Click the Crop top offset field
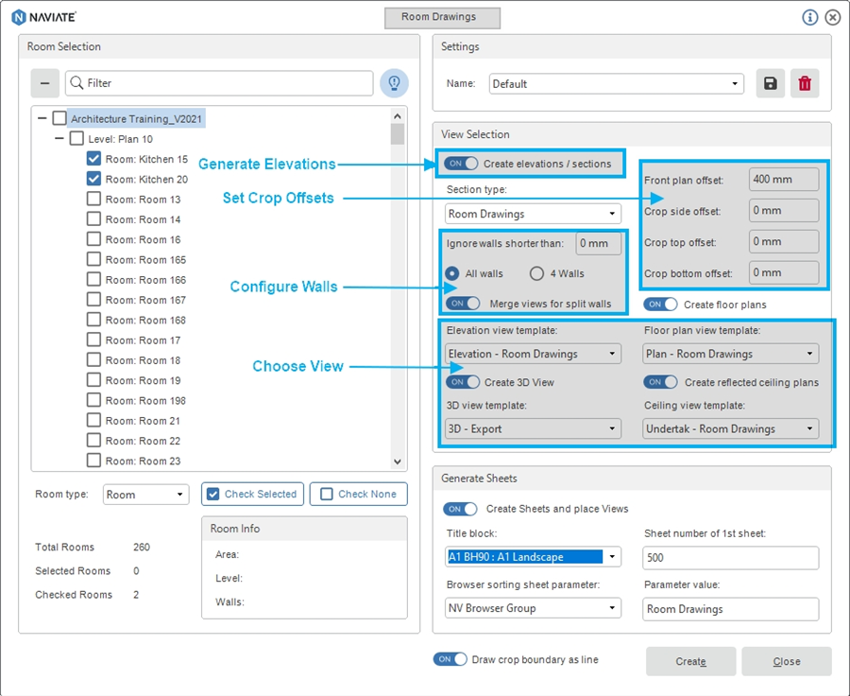This screenshot has height=696, width=850. coord(784,242)
